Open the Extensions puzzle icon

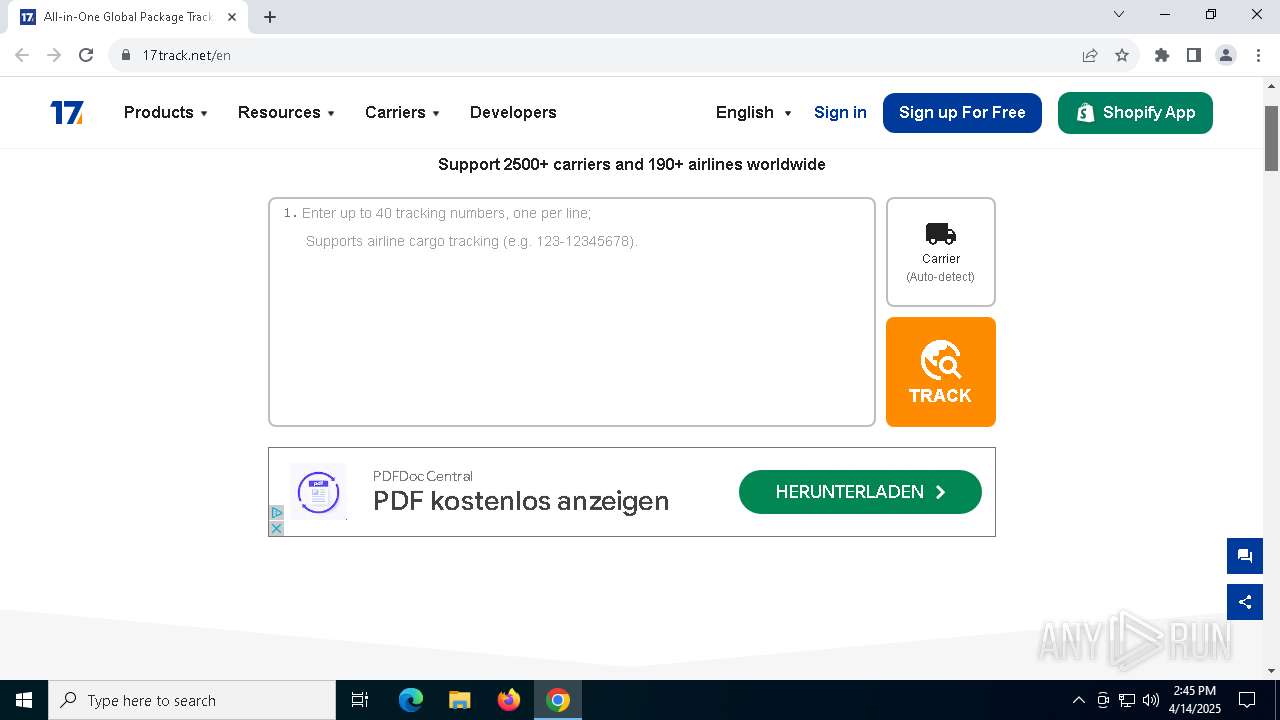[1162, 55]
